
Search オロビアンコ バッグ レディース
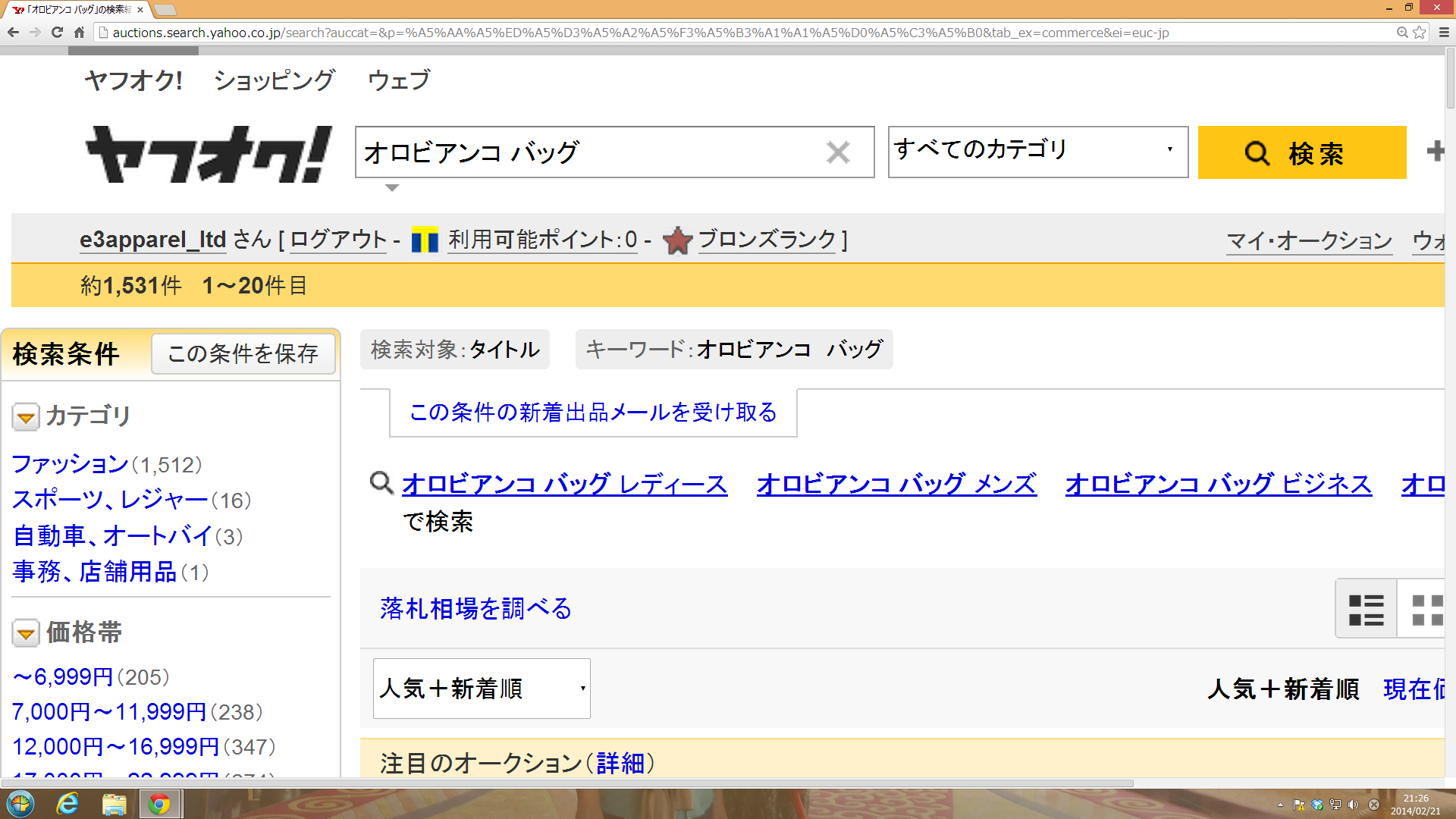point(565,484)
